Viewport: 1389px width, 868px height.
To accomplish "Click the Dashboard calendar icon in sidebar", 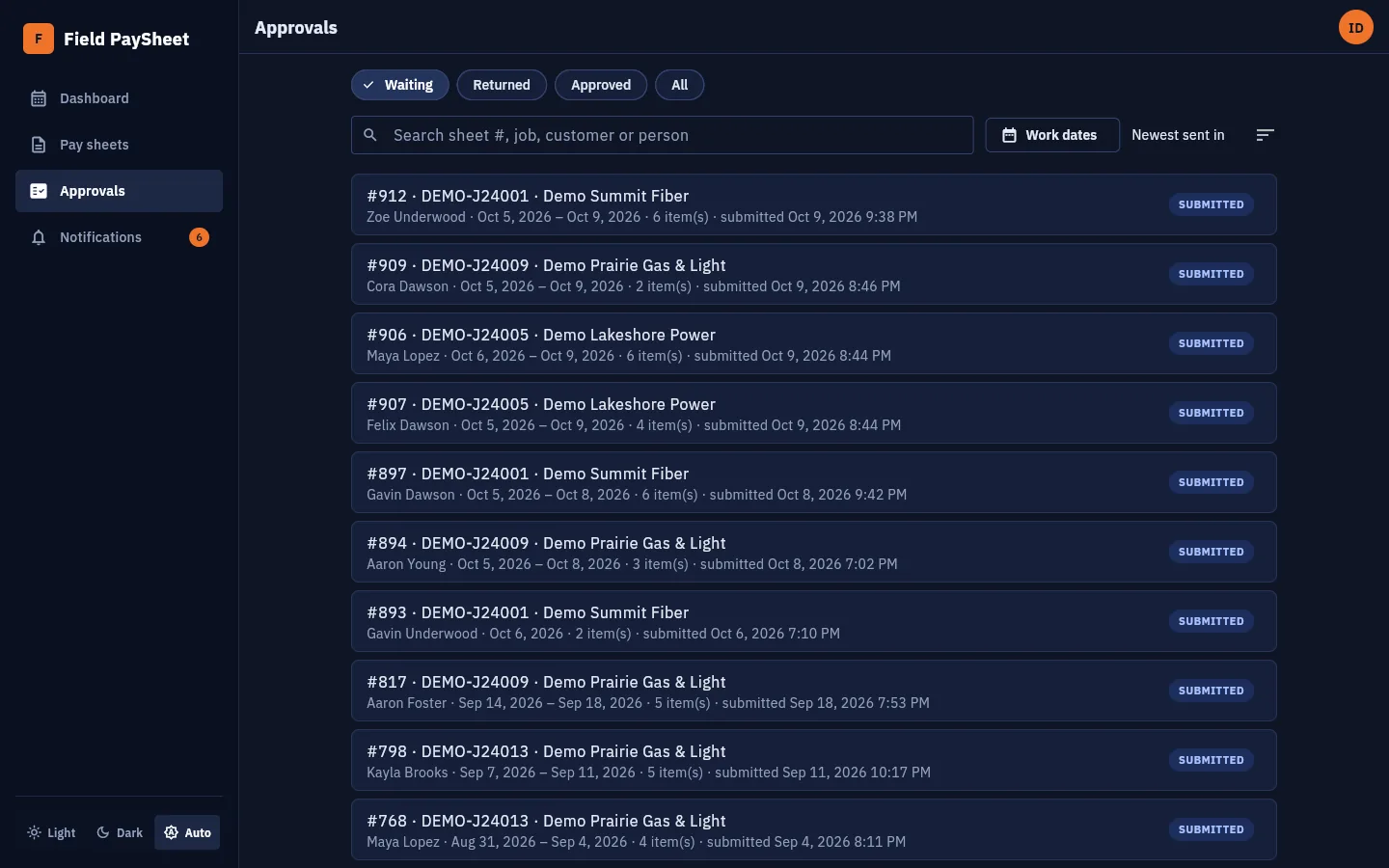I will click(39, 98).
